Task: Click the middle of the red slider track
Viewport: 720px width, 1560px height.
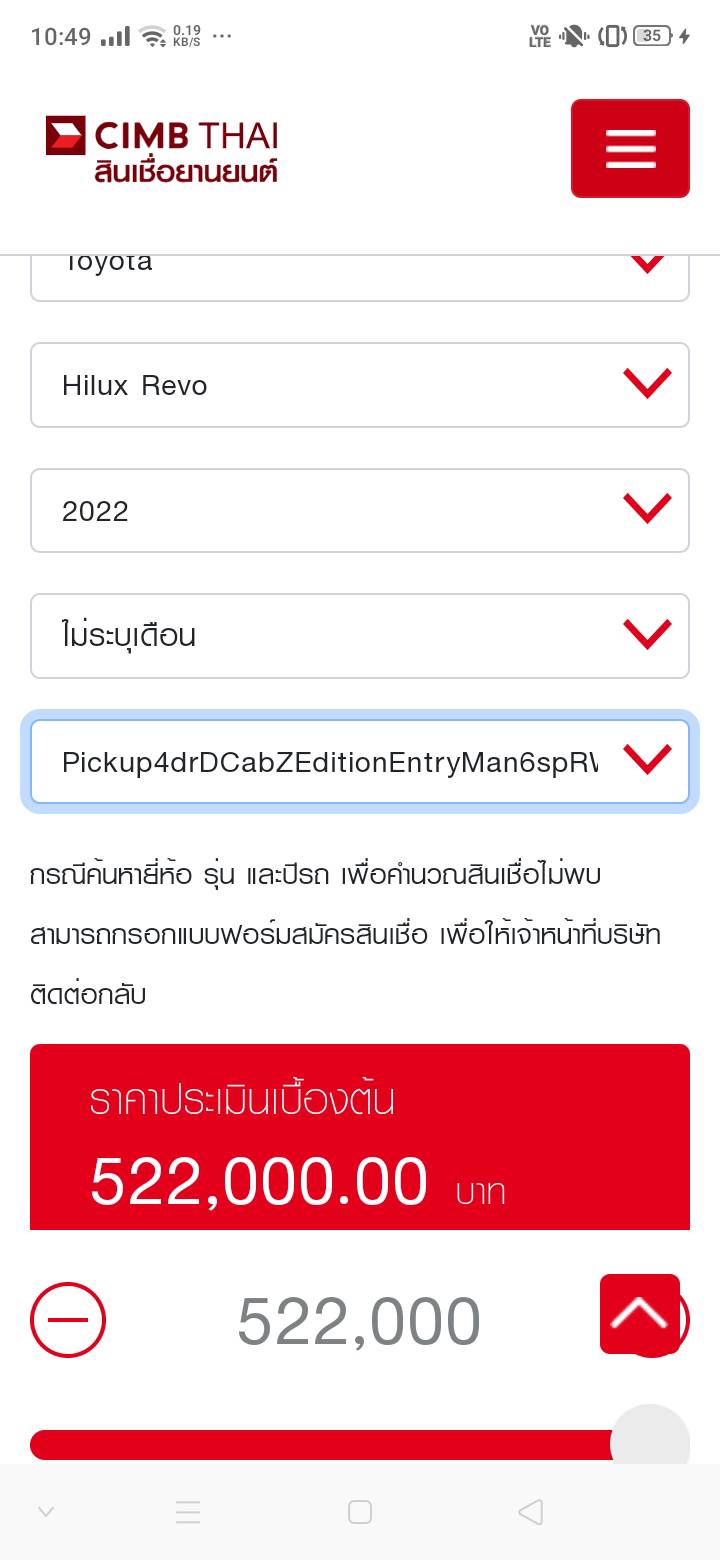Action: coord(320,1445)
